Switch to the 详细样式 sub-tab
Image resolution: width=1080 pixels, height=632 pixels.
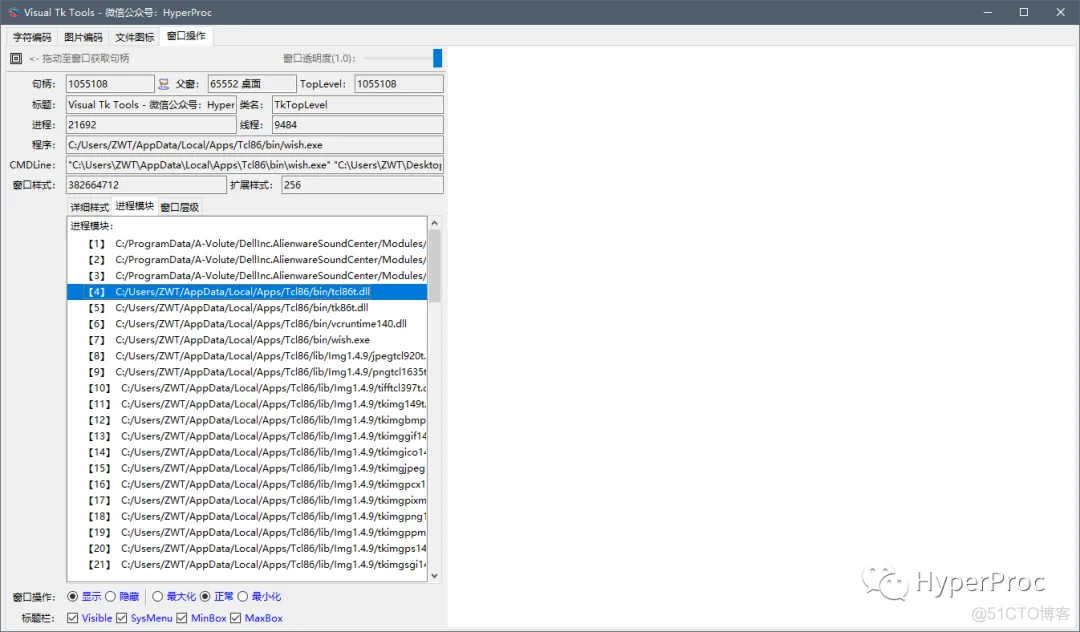pyautogui.click(x=90, y=207)
